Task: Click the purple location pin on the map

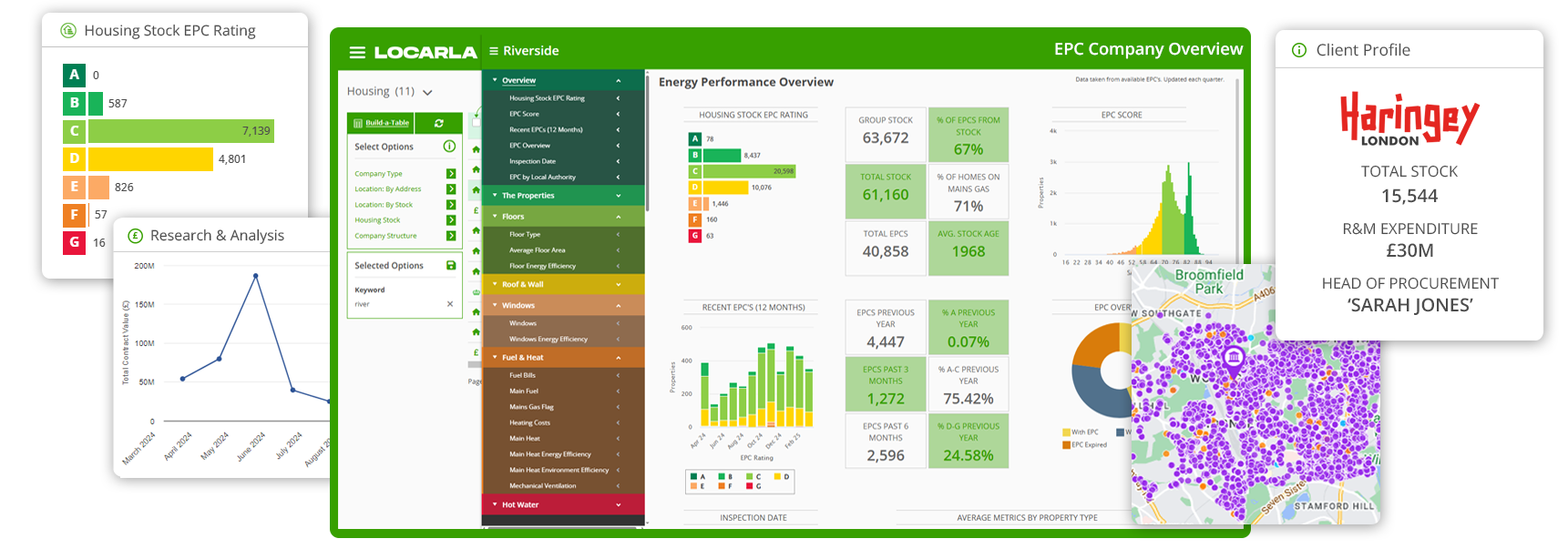Action: [x=1234, y=361]
